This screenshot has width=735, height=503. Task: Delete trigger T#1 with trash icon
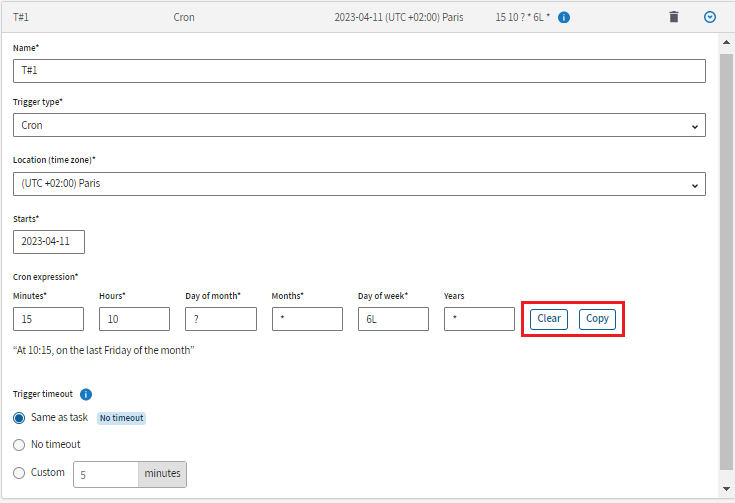[674, 17]
